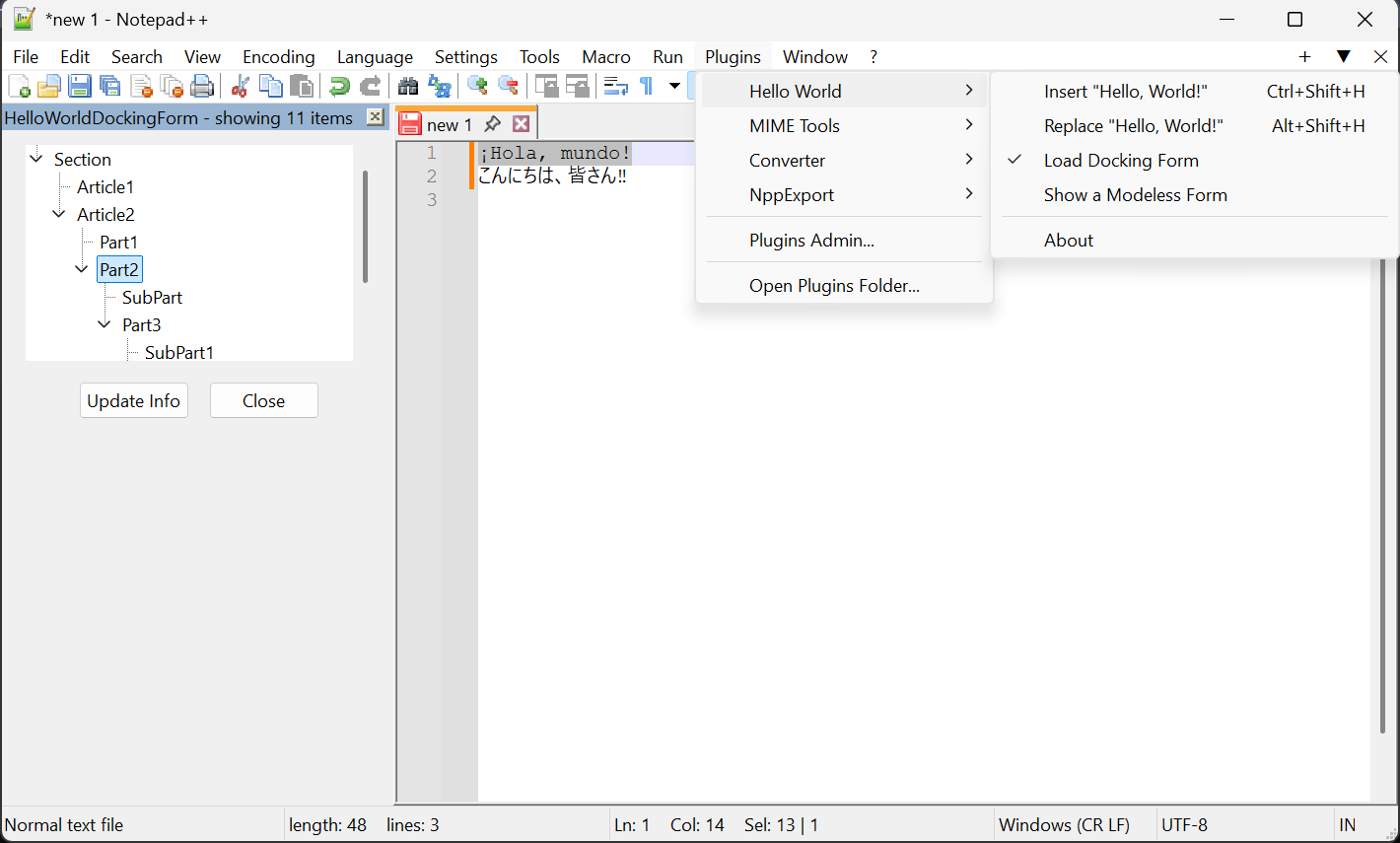Click the green Undo arrow icon

click(339, 86)
